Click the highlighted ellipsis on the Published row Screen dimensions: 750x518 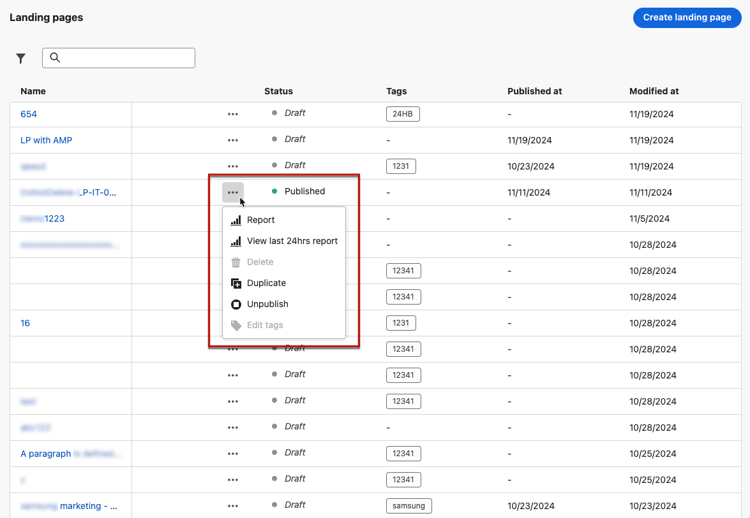tap(233, 192)
